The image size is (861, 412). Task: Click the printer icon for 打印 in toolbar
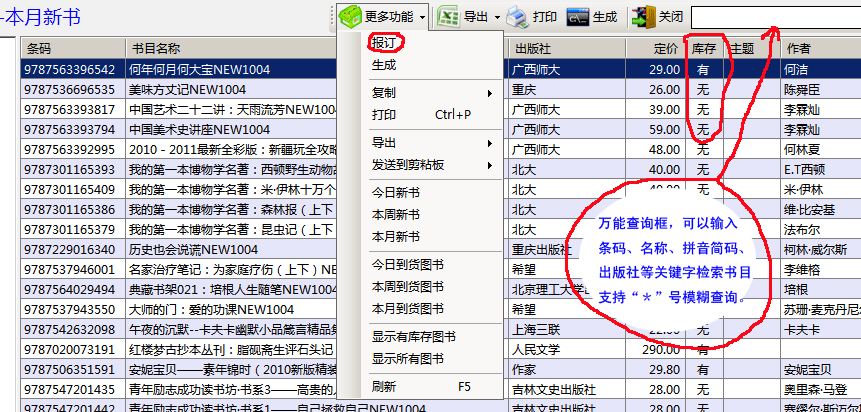(516, 17)
